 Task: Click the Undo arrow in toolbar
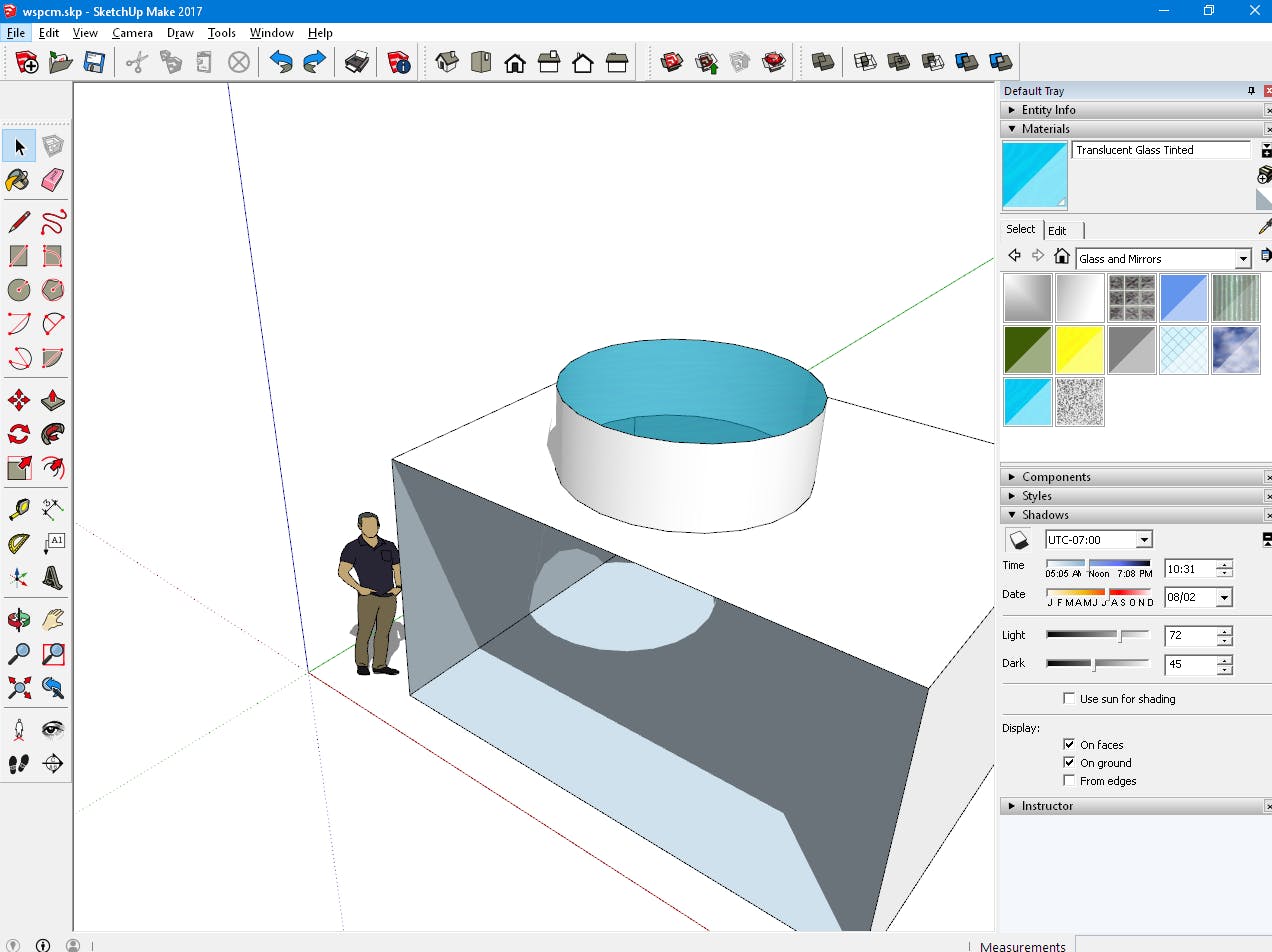pyautogui.click(x=281, y=63)
